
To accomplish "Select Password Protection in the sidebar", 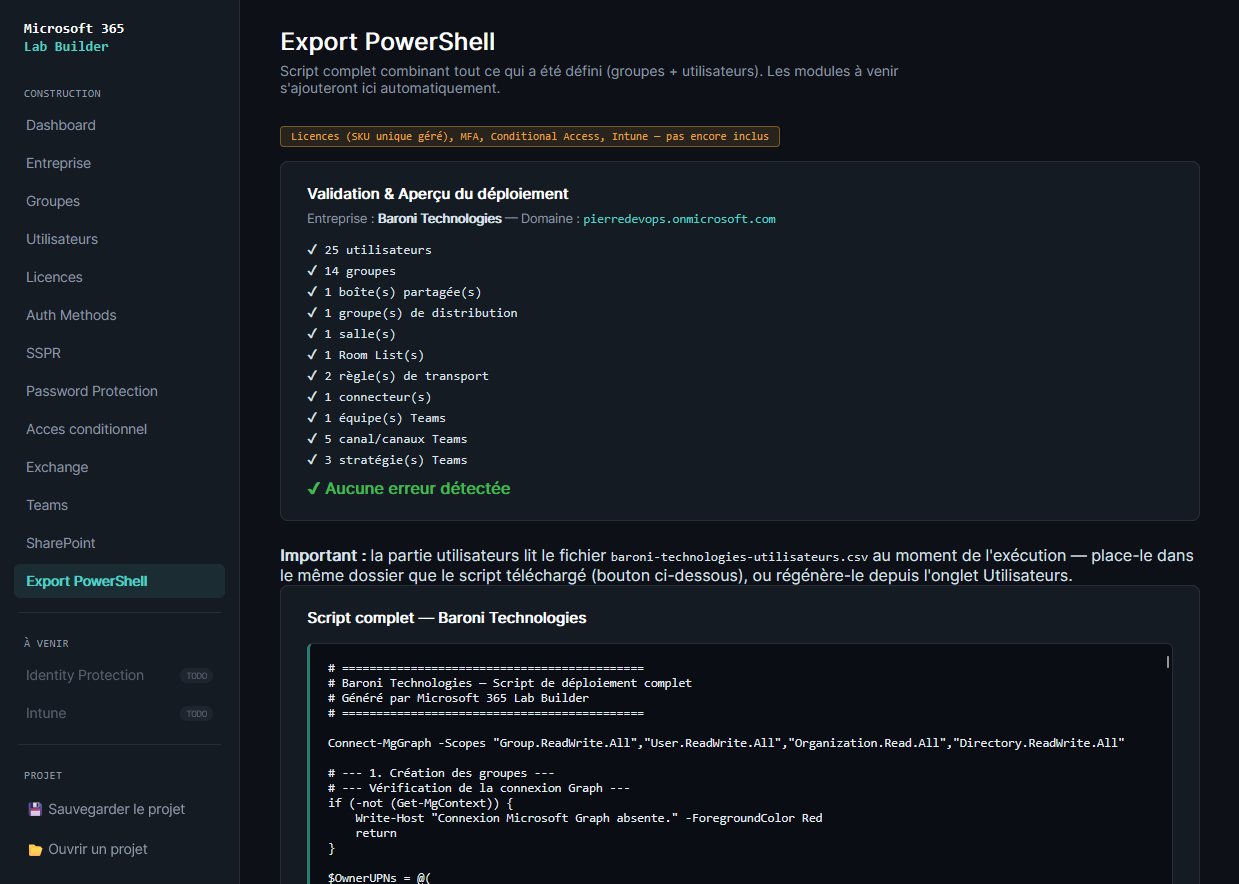I will [x=119, y=391].
